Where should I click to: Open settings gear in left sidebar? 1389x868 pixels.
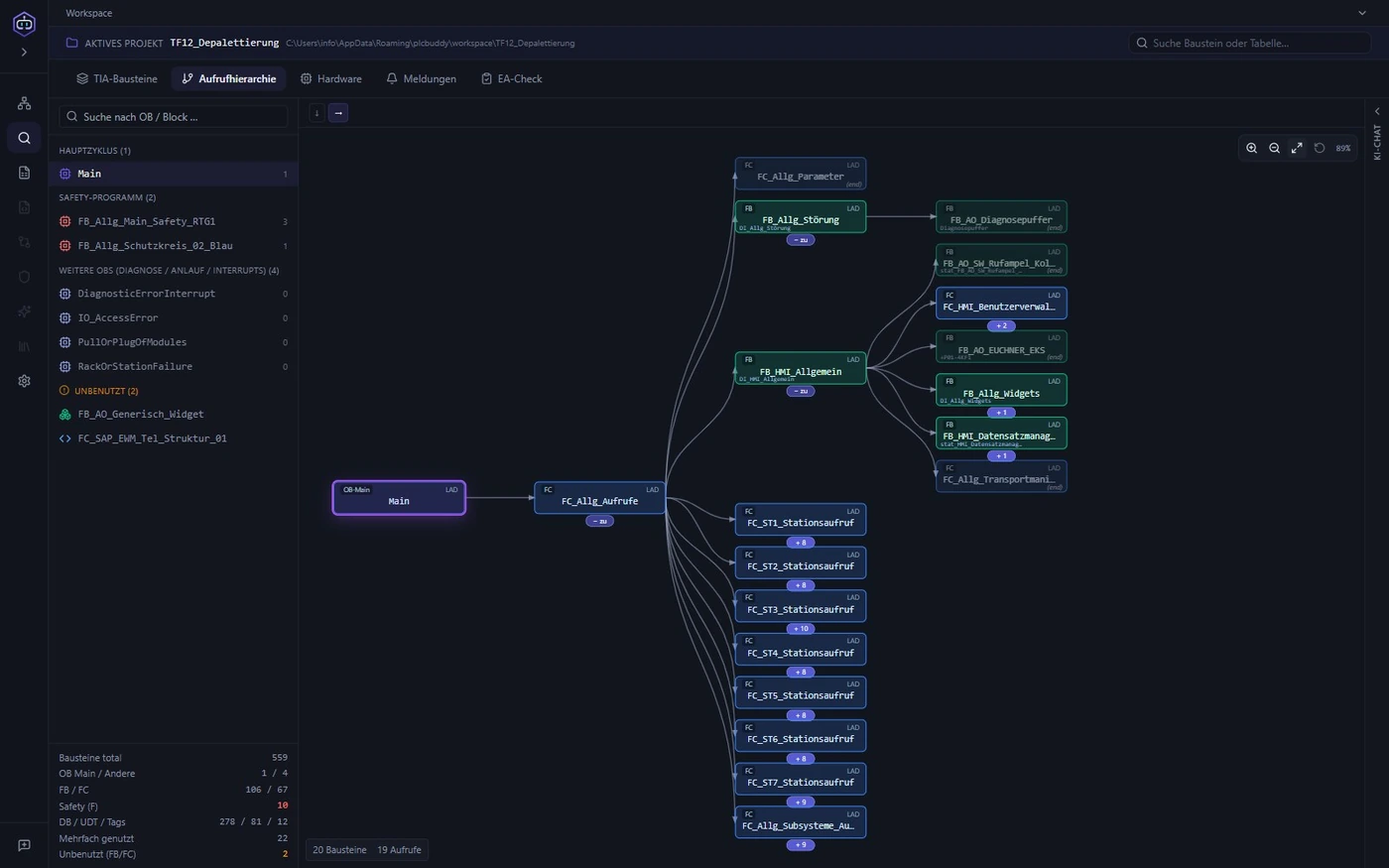[x=24, y=381]
